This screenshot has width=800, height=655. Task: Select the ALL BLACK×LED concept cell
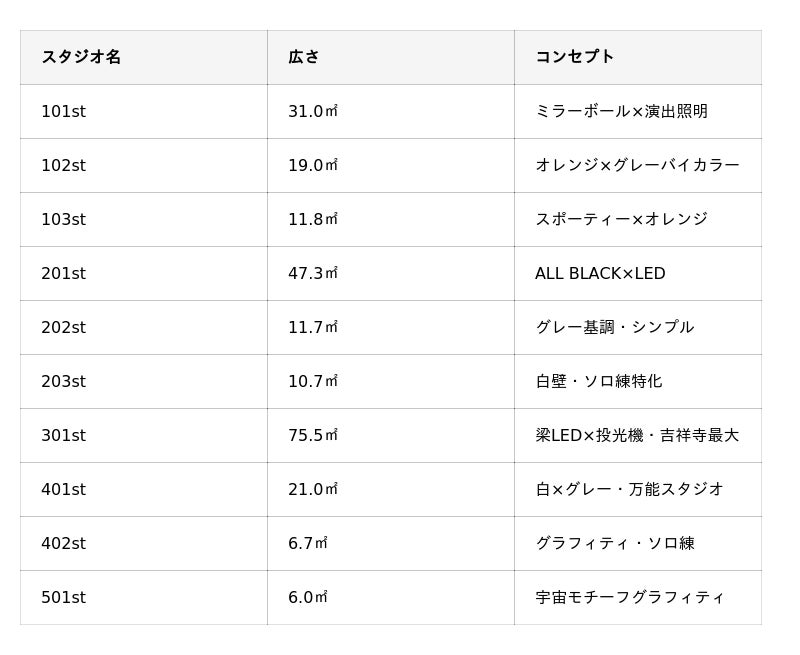pos(600,273)
